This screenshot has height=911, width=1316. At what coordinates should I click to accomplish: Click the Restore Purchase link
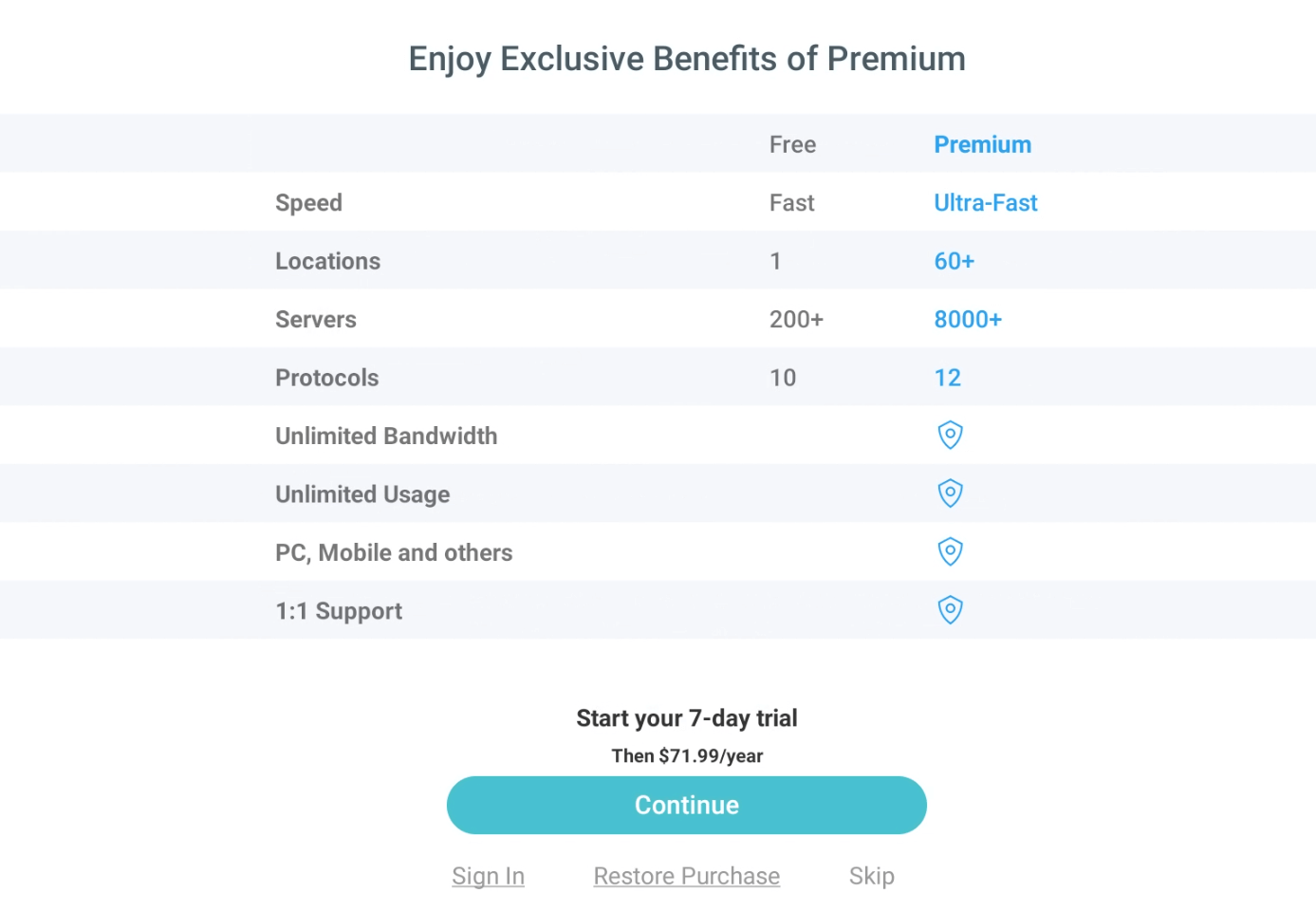(686, 876)
